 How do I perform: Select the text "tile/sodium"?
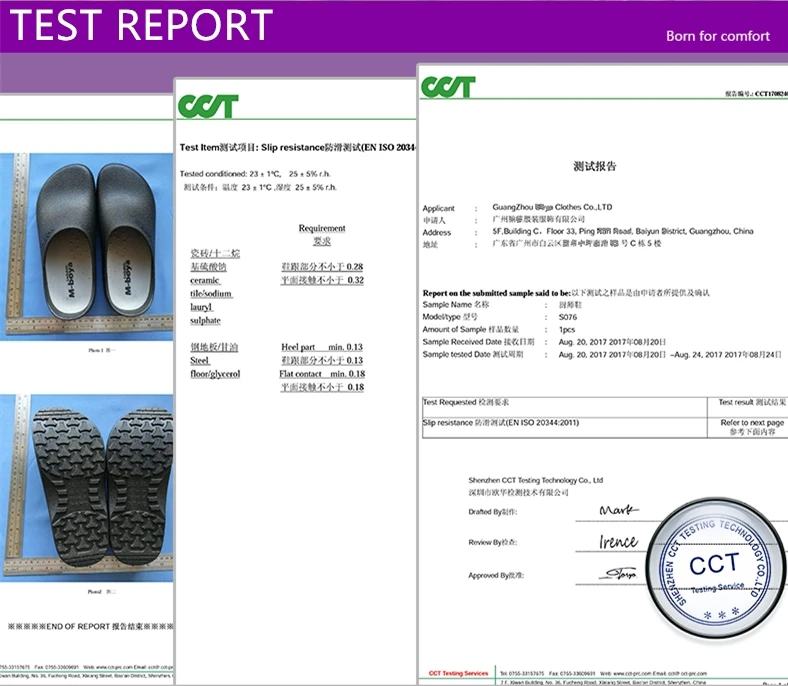click(x=211, y=293)
